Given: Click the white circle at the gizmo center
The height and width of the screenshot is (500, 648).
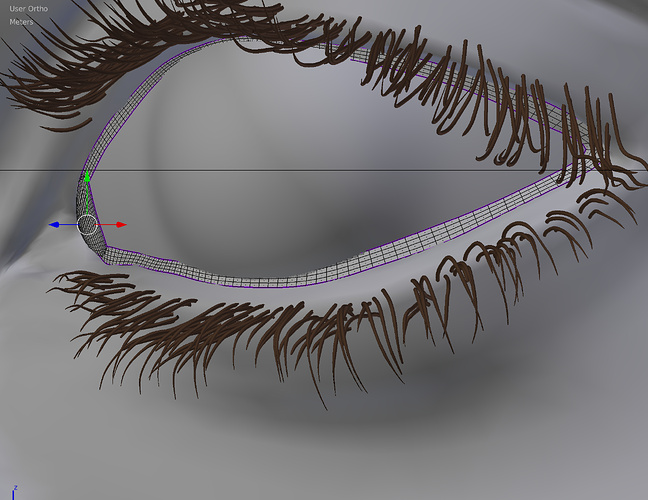Looking at the screenshot, I should (x=88, y=225).
